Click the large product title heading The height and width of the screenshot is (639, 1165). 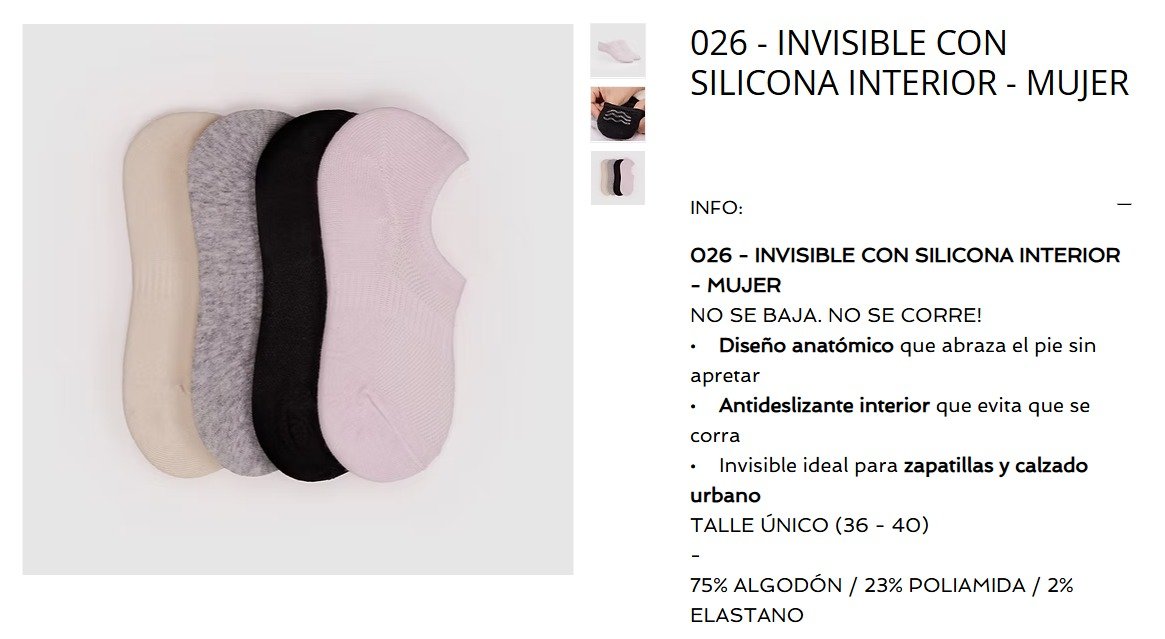coord(909,63)
